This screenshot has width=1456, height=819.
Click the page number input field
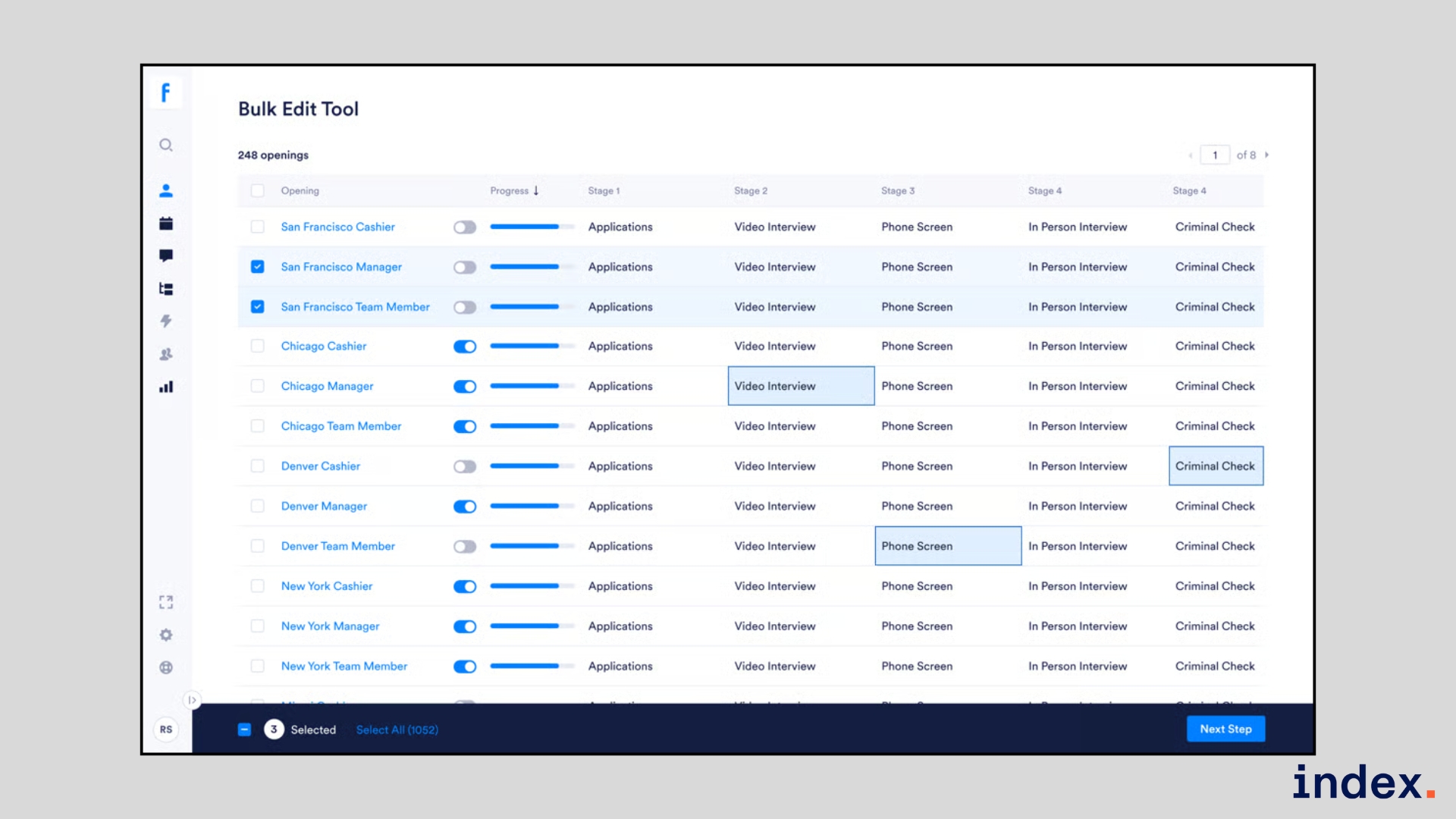click(x=1214, y=155)
